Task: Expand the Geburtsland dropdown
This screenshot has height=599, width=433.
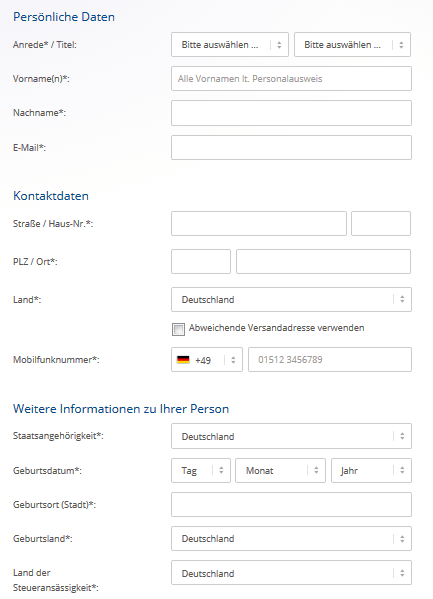Action: (x=291, y=539)
